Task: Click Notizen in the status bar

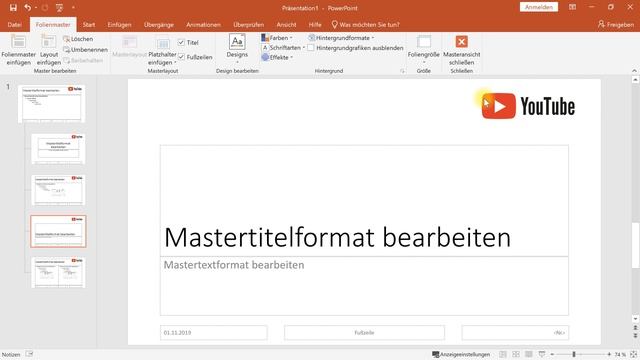Action: coord(11,354)
